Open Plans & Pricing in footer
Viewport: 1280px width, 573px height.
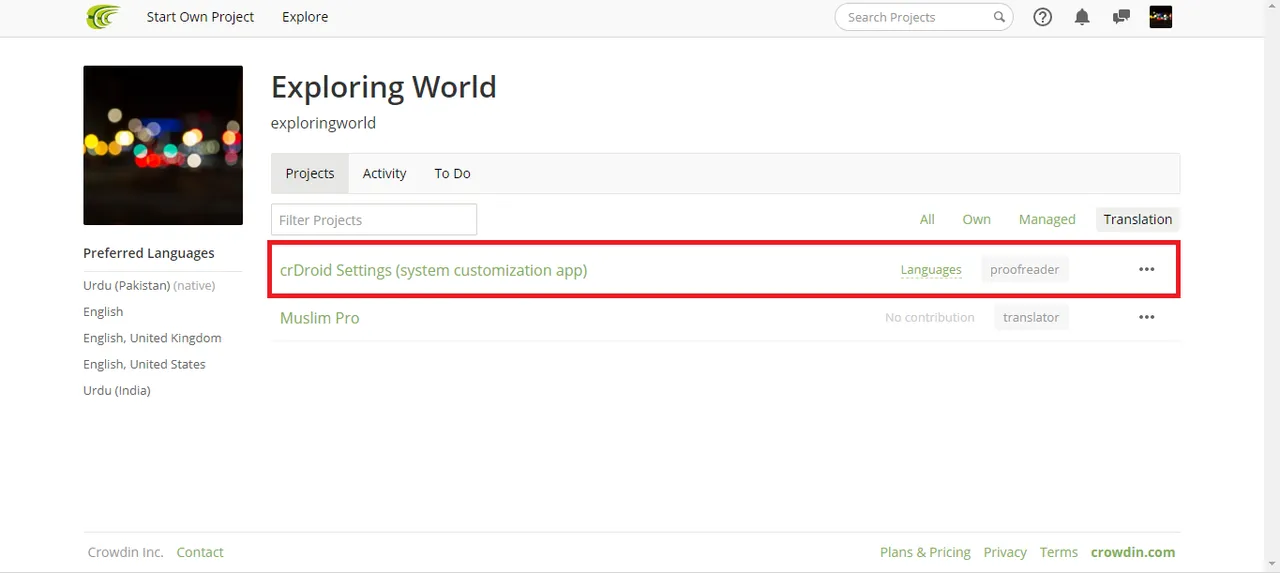click(x=925, y=552)
